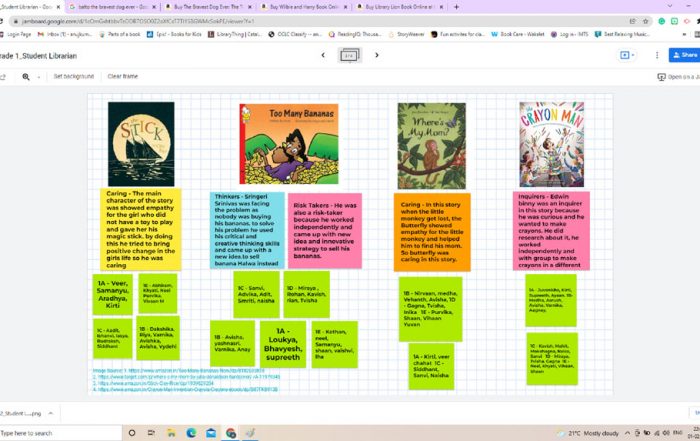Image resolution: width=700 pixels, height=441 pixels.
Task: Bookmark this page with the star icon
Action: coord(645,21)
